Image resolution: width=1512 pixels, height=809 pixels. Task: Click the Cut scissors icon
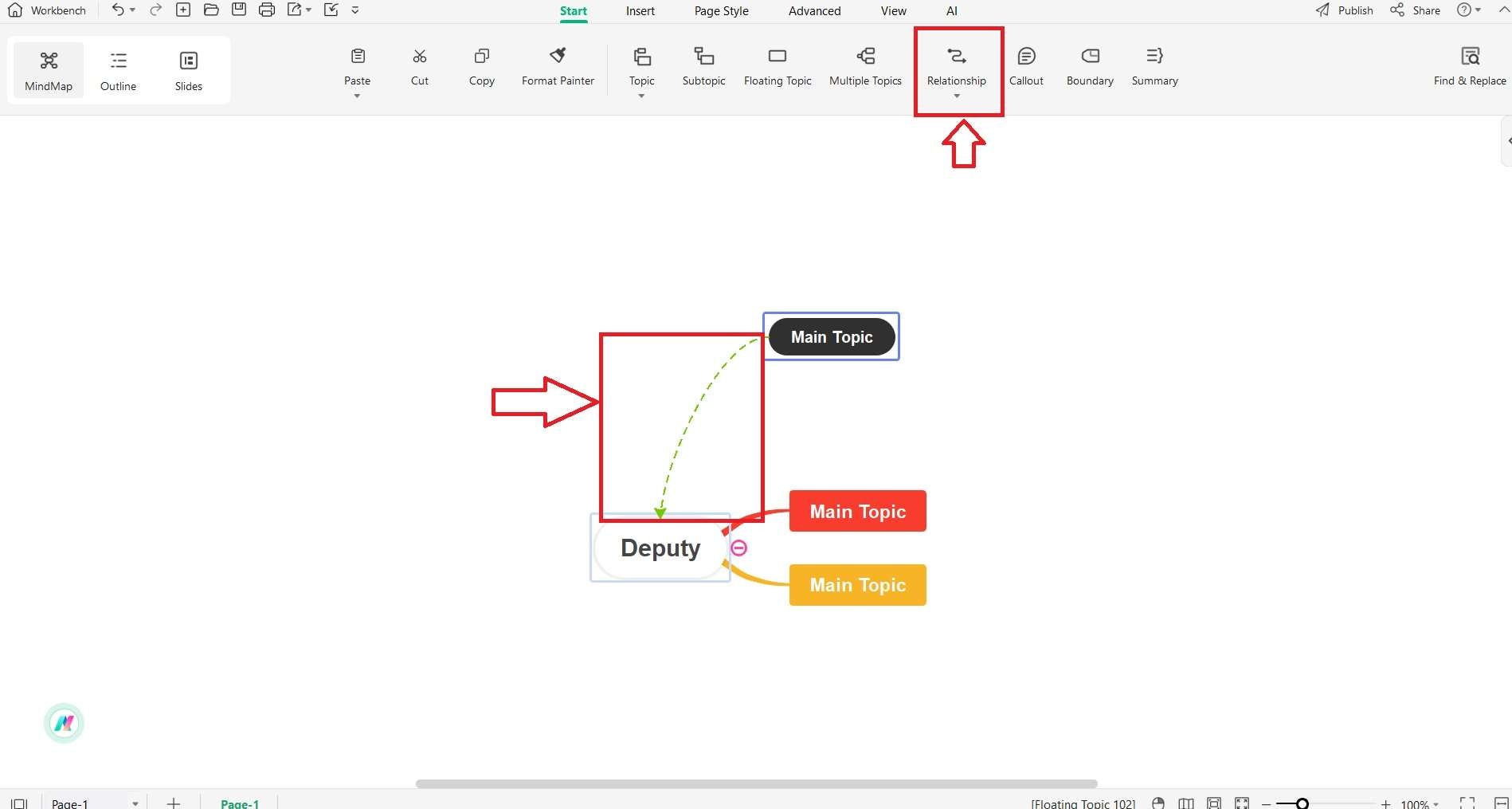pos(420,56)
